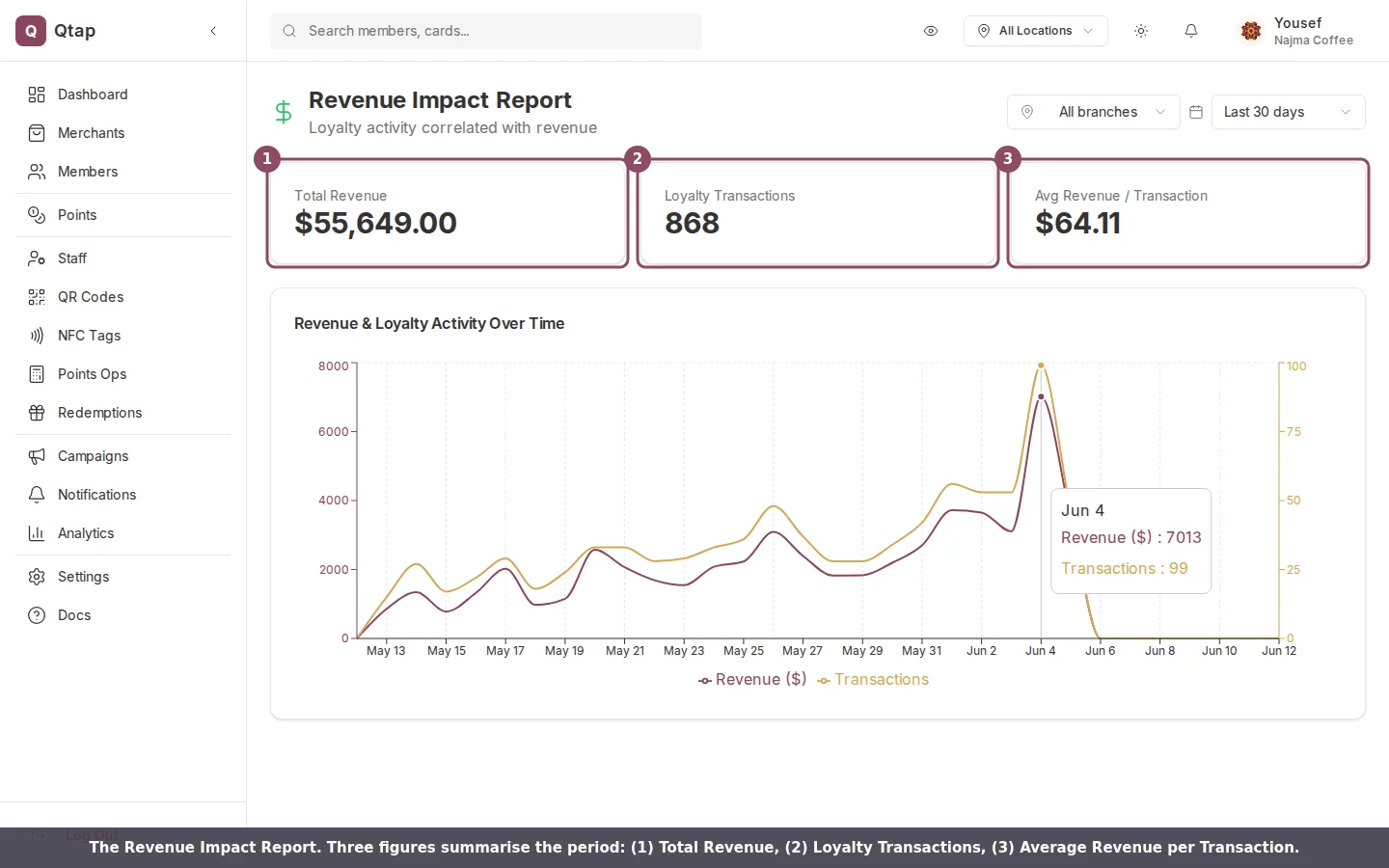Click tooltip text Revenue ($) : 7013
Image resolution: width=1389 pixels, height=868 pixels.
(x=1131, y=537)
